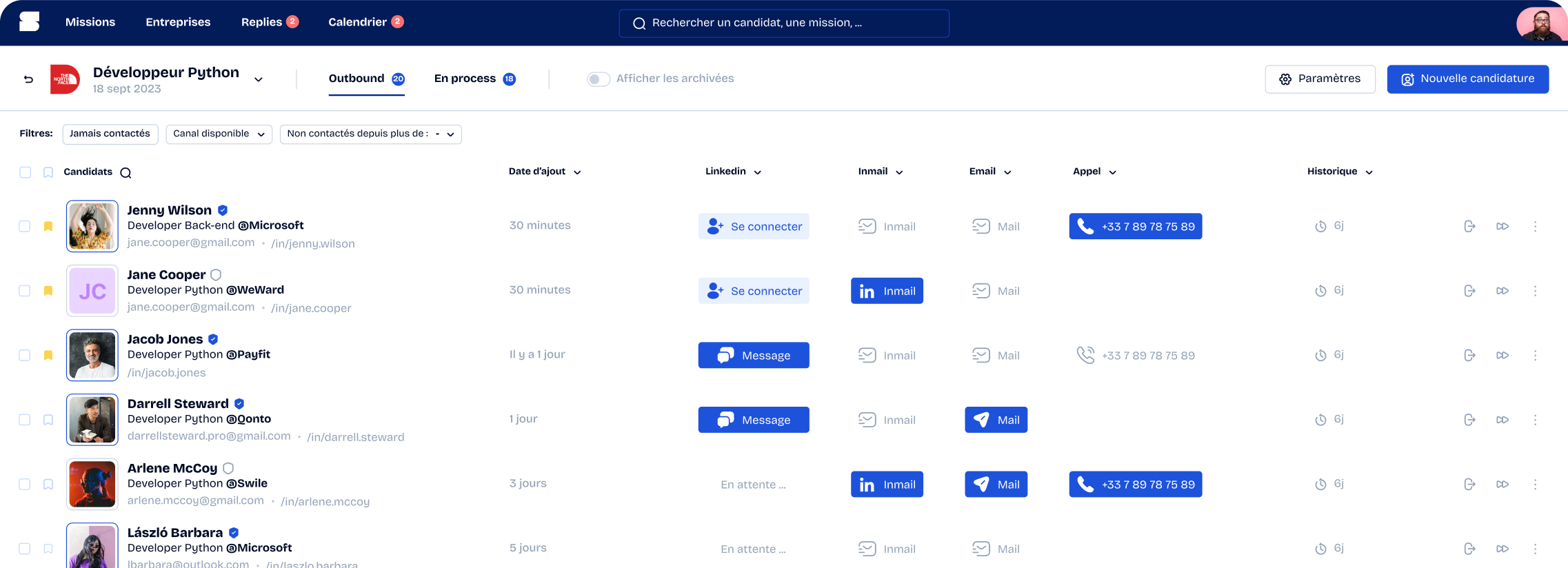Select László Barbara's checkbox
Image resolution: width=1568 pixels, height=568 pixels.
point(25,549)
